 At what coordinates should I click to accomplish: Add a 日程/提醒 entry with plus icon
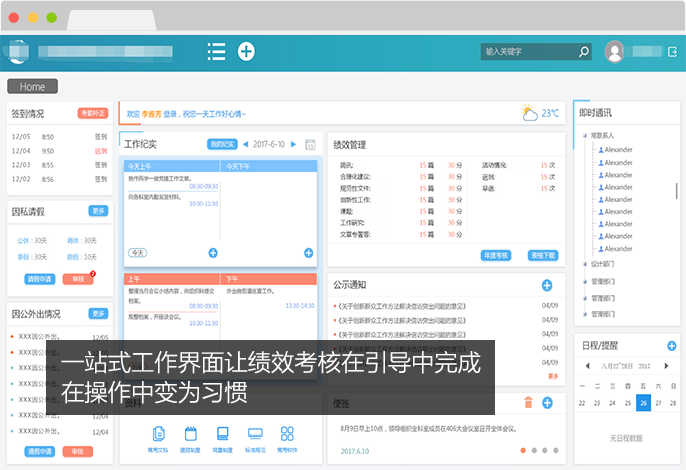(x=671, y=346)
